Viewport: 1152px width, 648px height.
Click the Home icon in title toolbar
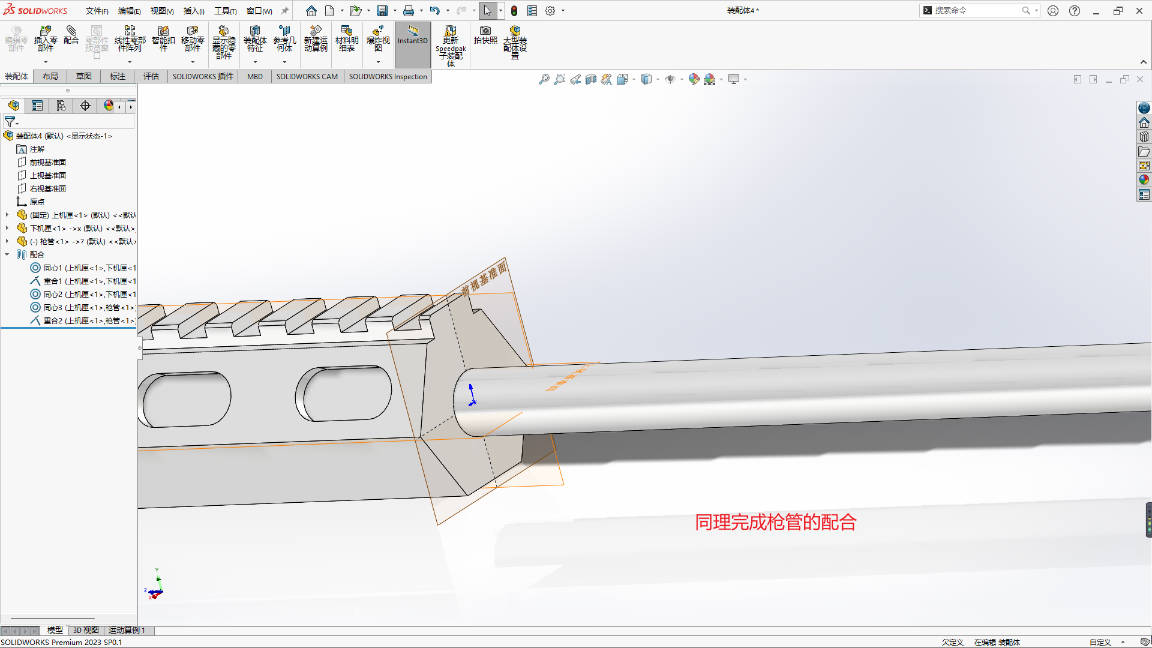coord(312,10)
